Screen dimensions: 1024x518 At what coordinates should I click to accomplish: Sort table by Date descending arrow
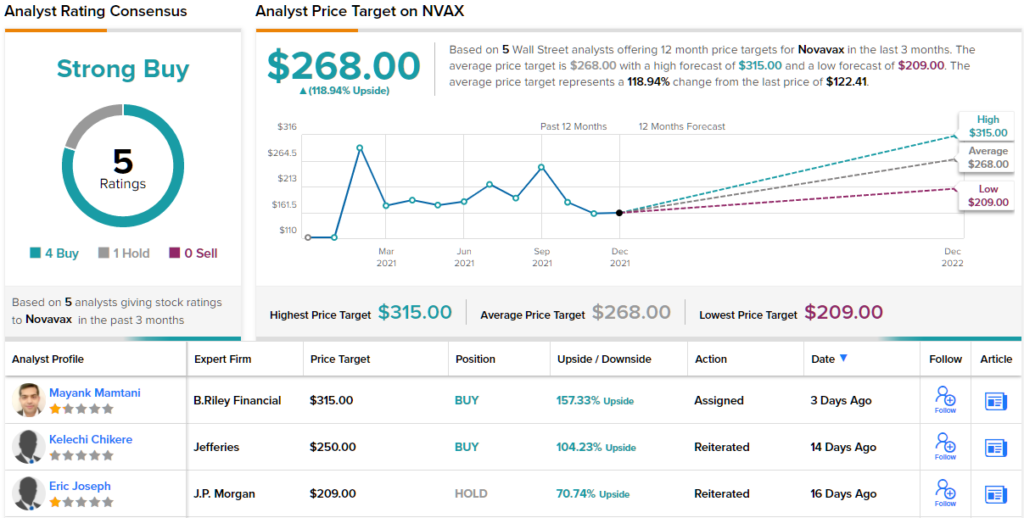[x=843, y=358]
